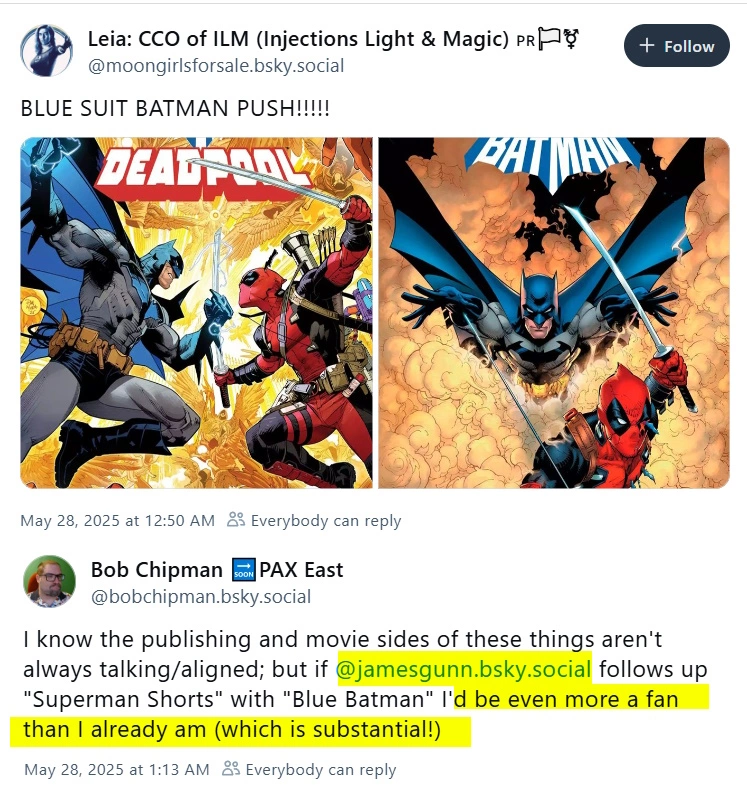
Task: Open the May 28, 2025 1:13 AM timestamp
Action: (116, 769)
